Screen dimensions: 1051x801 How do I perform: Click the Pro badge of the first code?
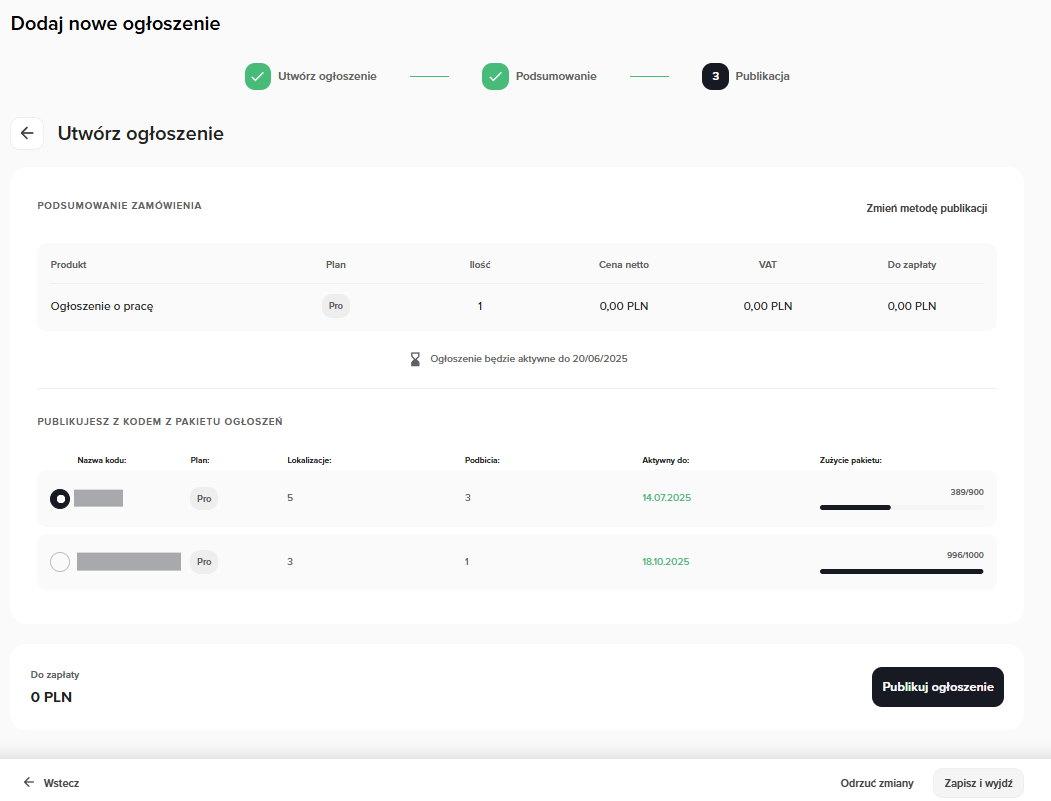[204, 498]
